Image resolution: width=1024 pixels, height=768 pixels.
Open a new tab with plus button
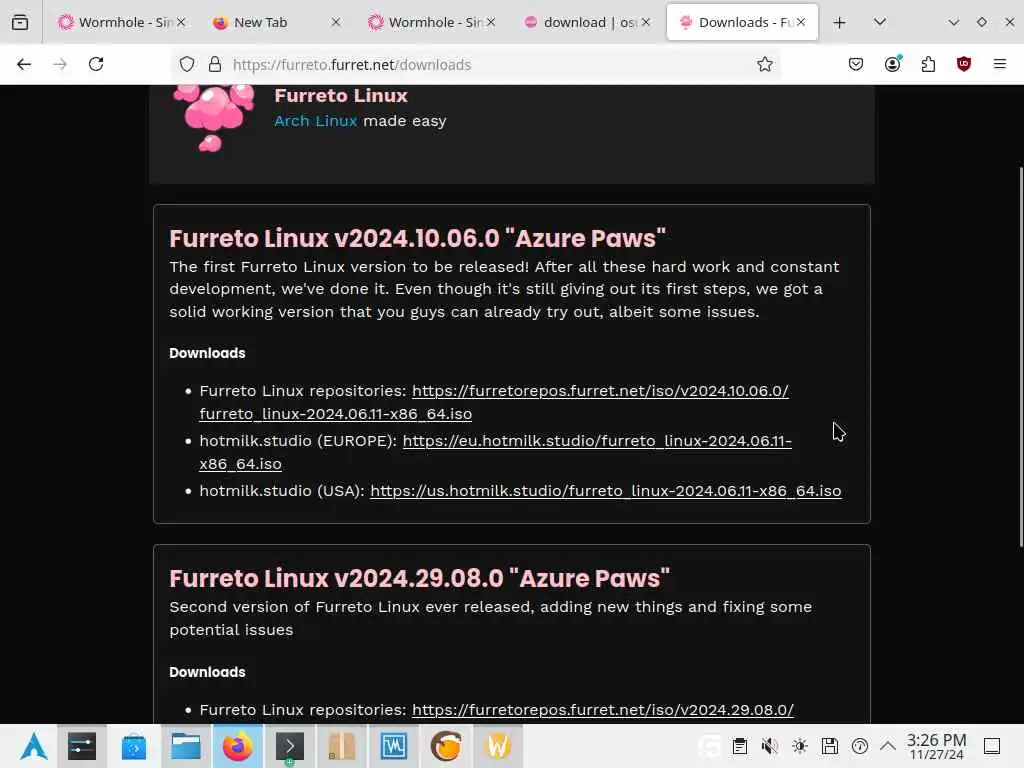(840, 23)
